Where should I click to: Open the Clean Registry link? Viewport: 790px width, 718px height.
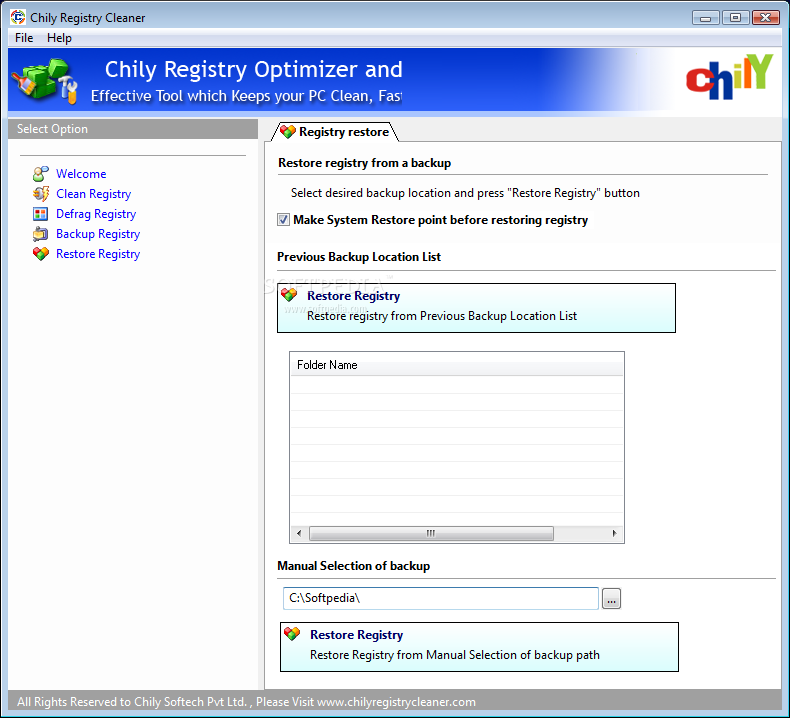pos(94,194)
